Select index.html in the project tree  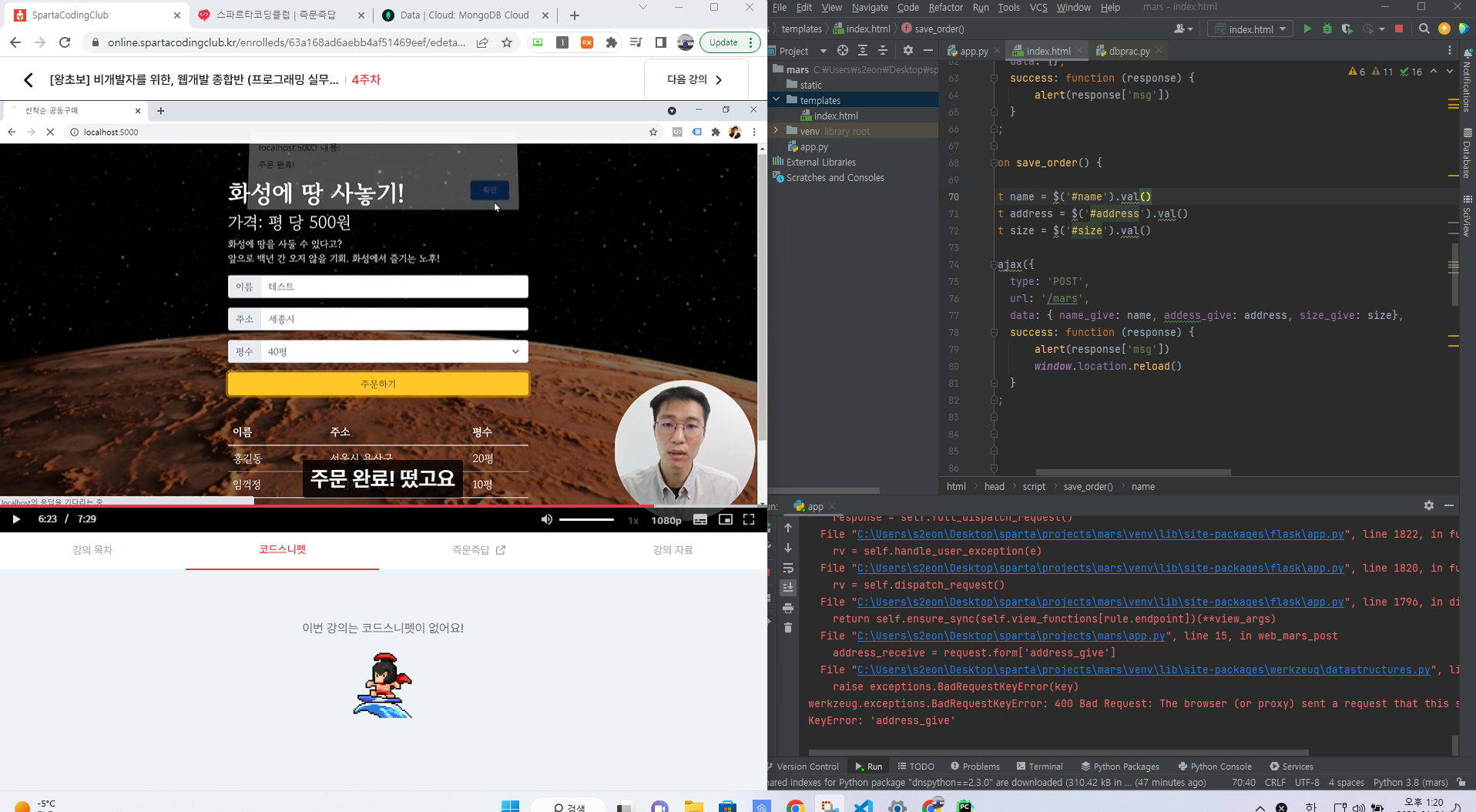pyautogui.click(x=835, y=116)
